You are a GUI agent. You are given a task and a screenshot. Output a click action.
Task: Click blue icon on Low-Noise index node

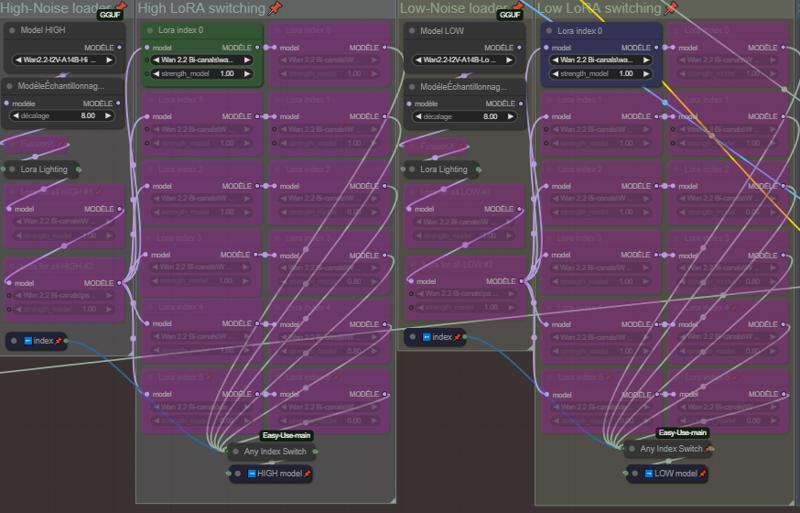(x=427, y=337)
